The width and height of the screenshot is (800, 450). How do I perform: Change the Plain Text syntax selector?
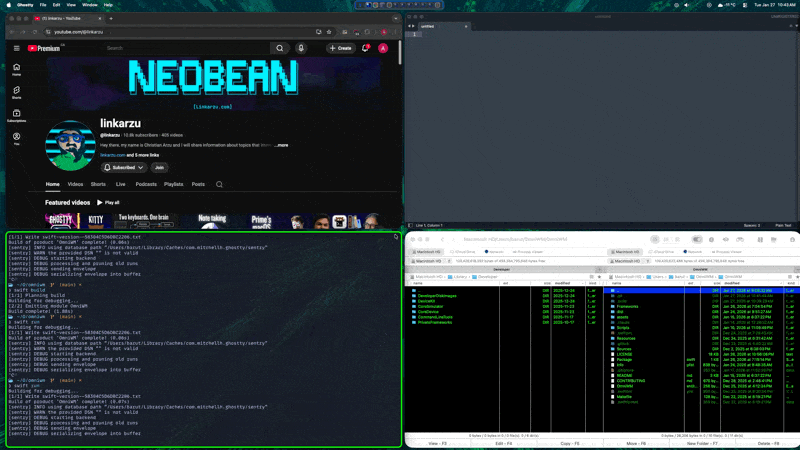click(x=783, y=225)
